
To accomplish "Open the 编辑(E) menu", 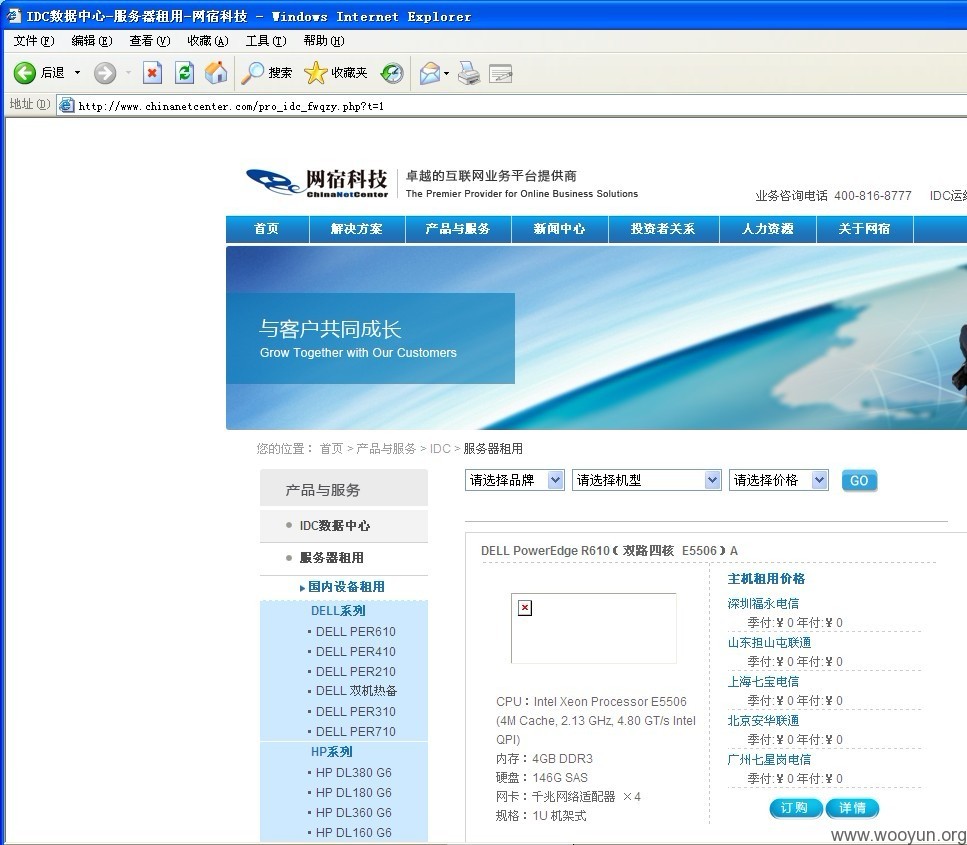I will 92,41.
